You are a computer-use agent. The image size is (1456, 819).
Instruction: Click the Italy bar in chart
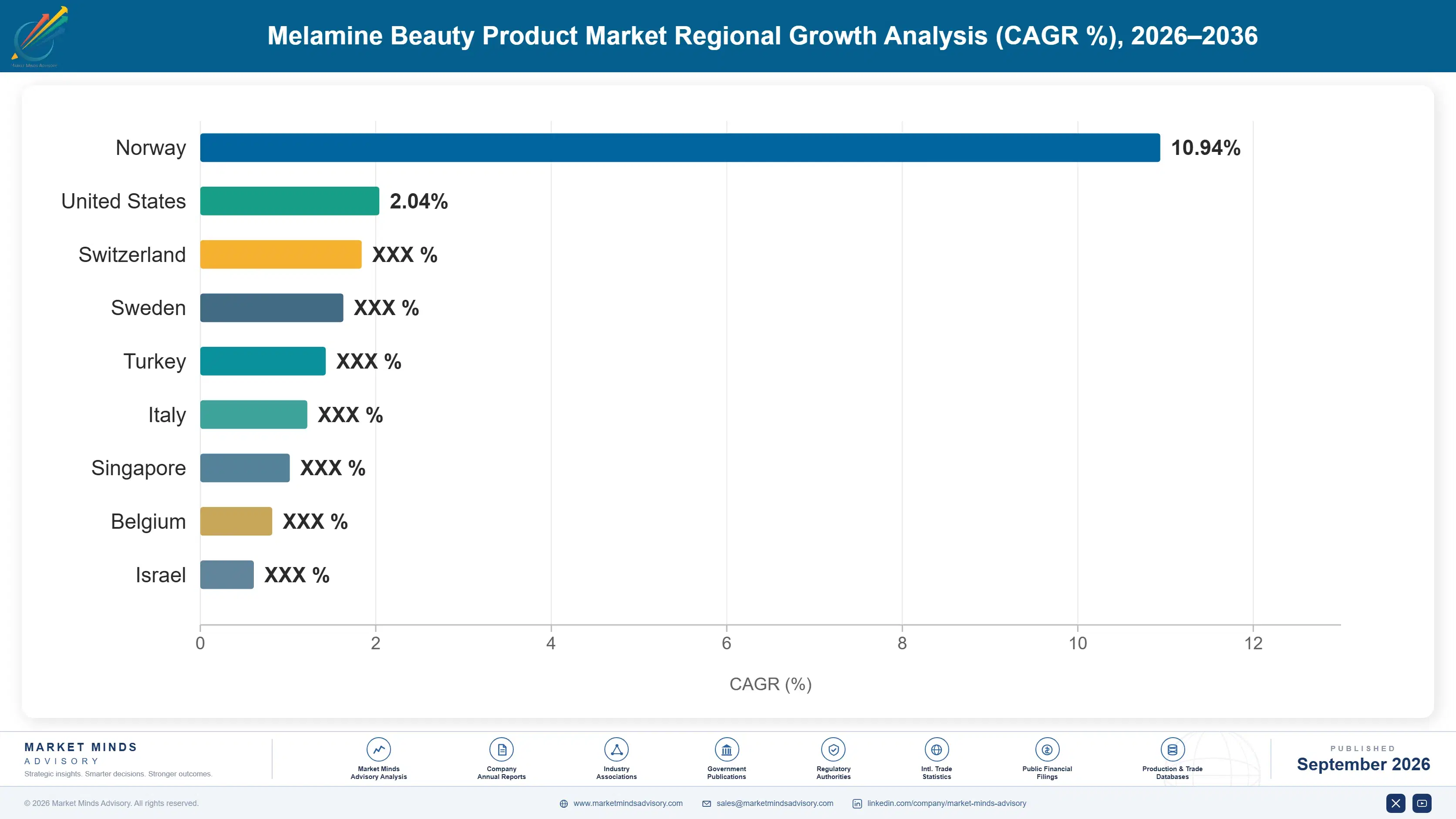pyautogui.click(x=254, y=415)
